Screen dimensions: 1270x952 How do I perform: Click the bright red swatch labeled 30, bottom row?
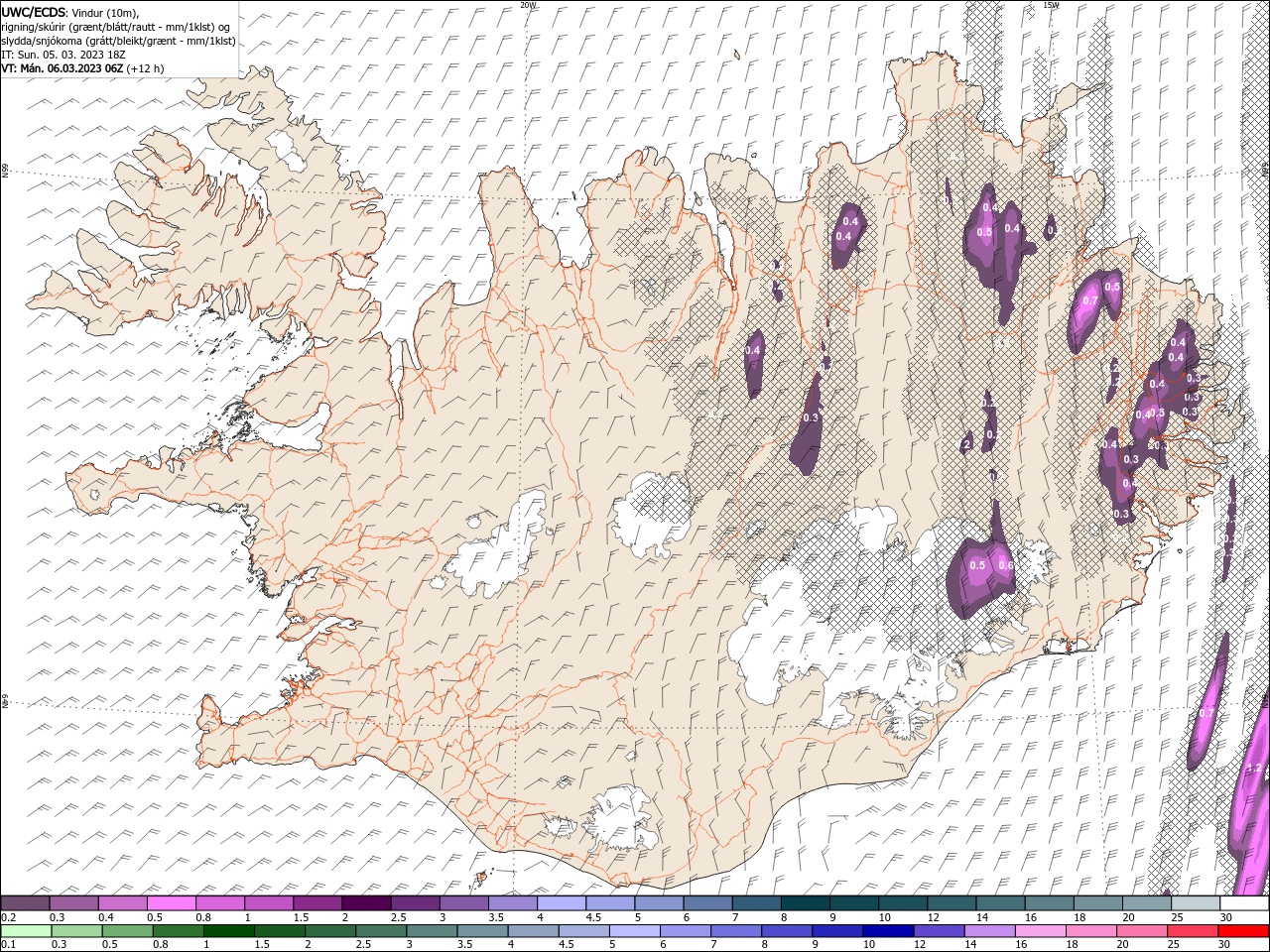(x=1242, y=931)
